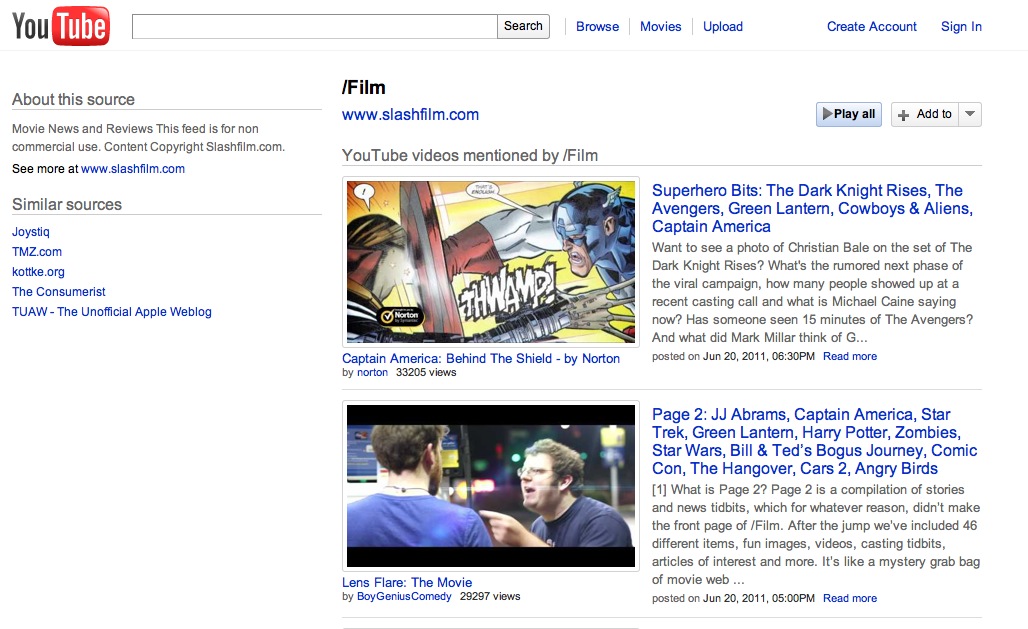Select the date 'Jun 20, 2011, 06:30PM'

(759, 356)
